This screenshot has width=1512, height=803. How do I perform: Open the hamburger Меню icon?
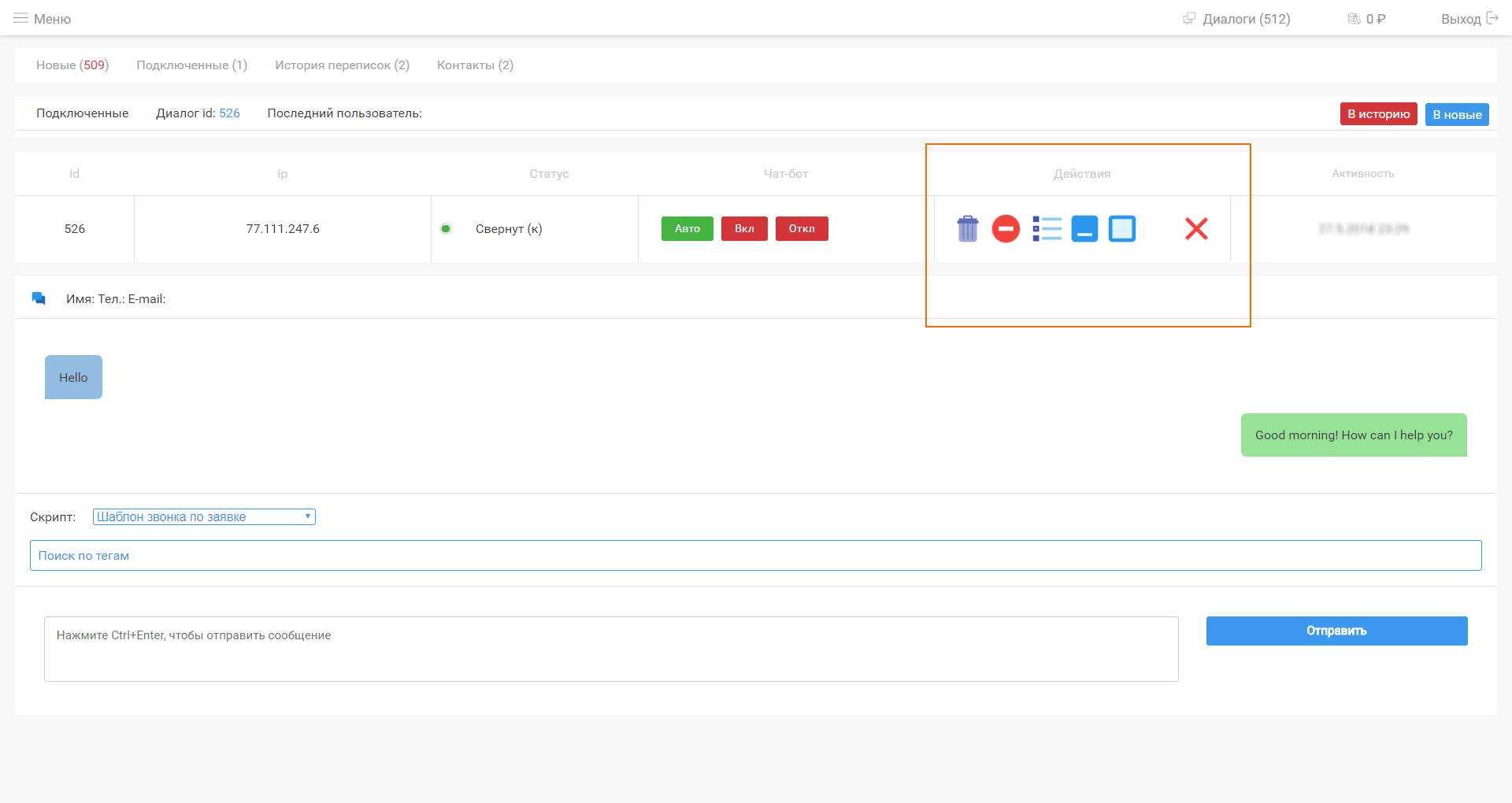20,18
